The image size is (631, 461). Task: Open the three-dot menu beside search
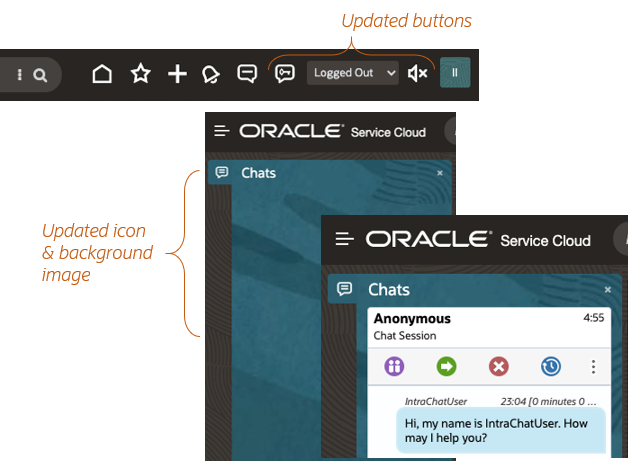click(19, 74)
